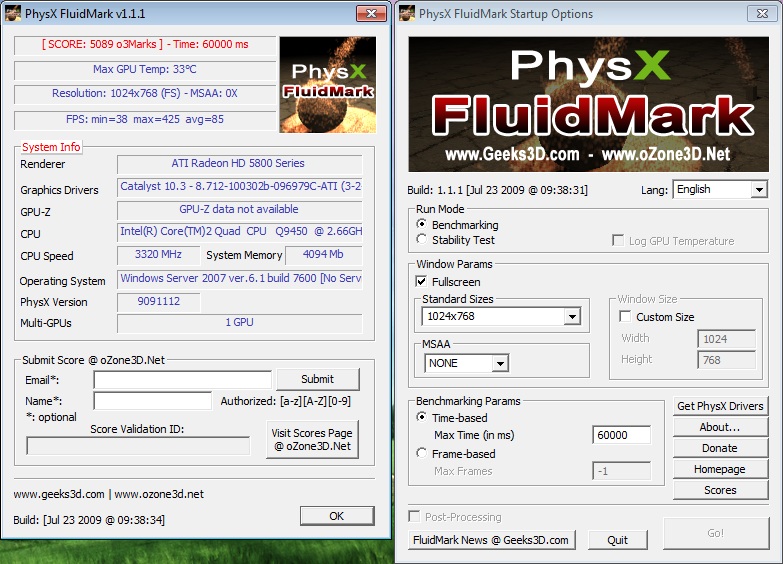Click the Max Frames field showing -1
The height and width of the screenshot is (564, 783).
[x=622, y=471]
